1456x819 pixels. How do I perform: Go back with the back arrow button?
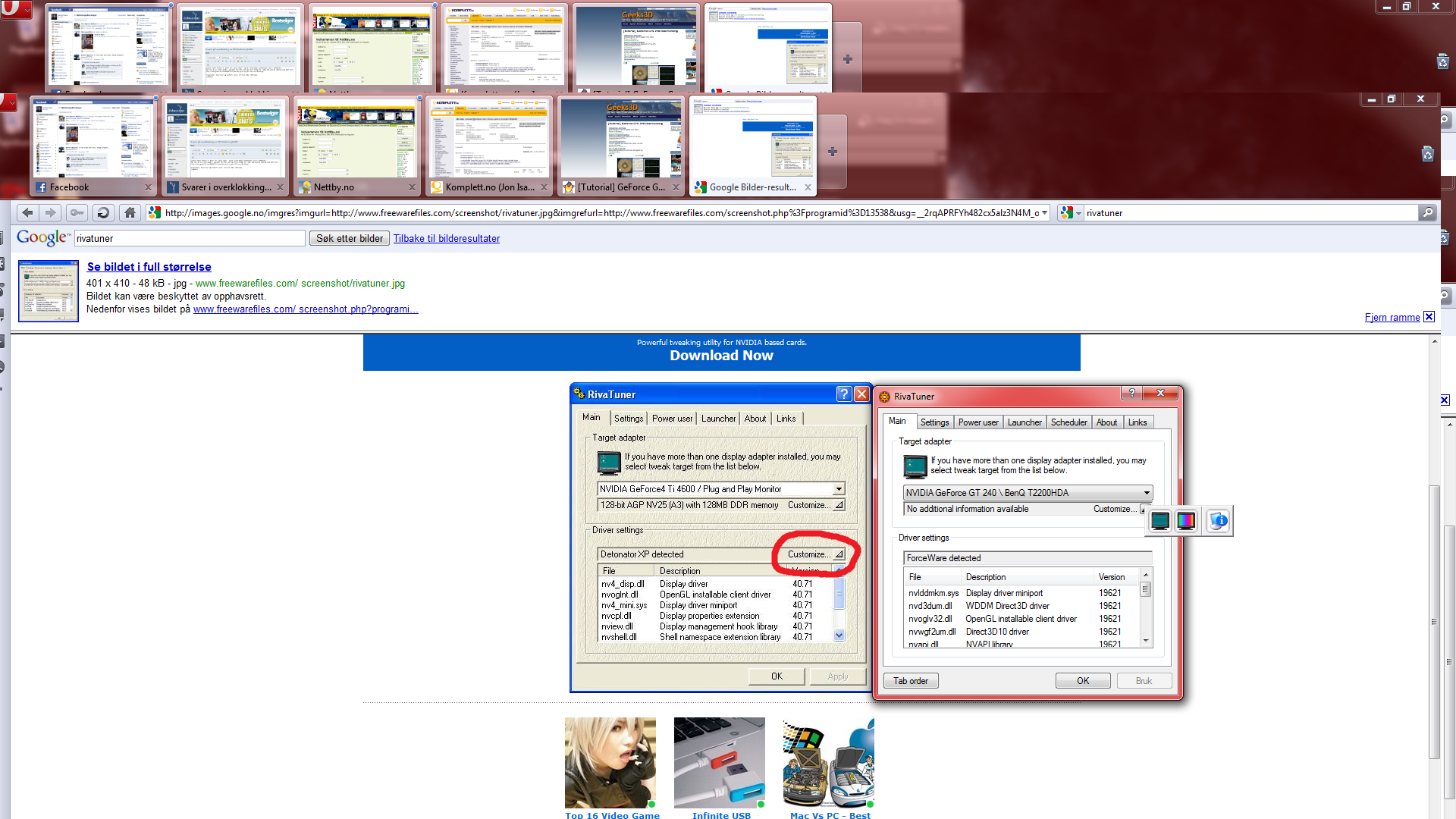click(27, 213)
